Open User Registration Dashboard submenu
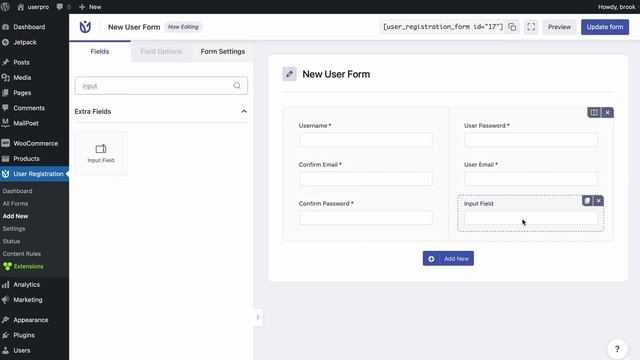 point(17,191)
